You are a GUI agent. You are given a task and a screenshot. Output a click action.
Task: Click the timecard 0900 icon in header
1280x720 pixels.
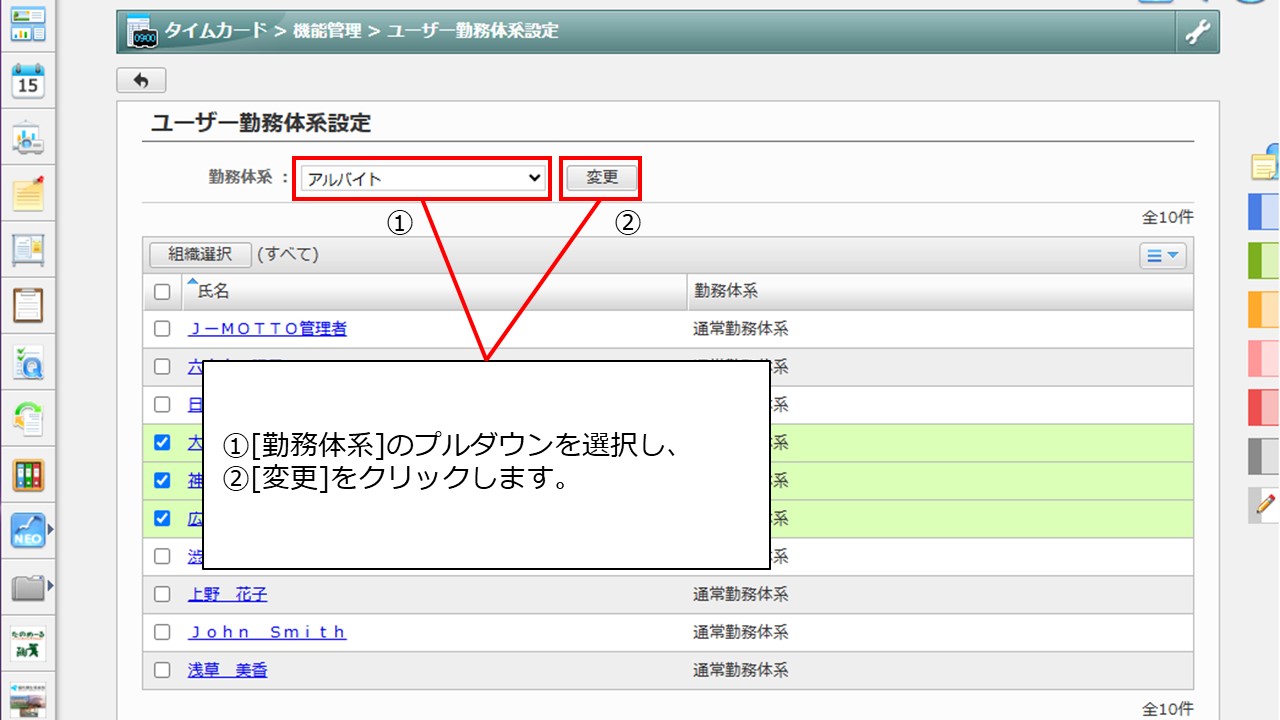pyautogui.click(x=142, y=32)
